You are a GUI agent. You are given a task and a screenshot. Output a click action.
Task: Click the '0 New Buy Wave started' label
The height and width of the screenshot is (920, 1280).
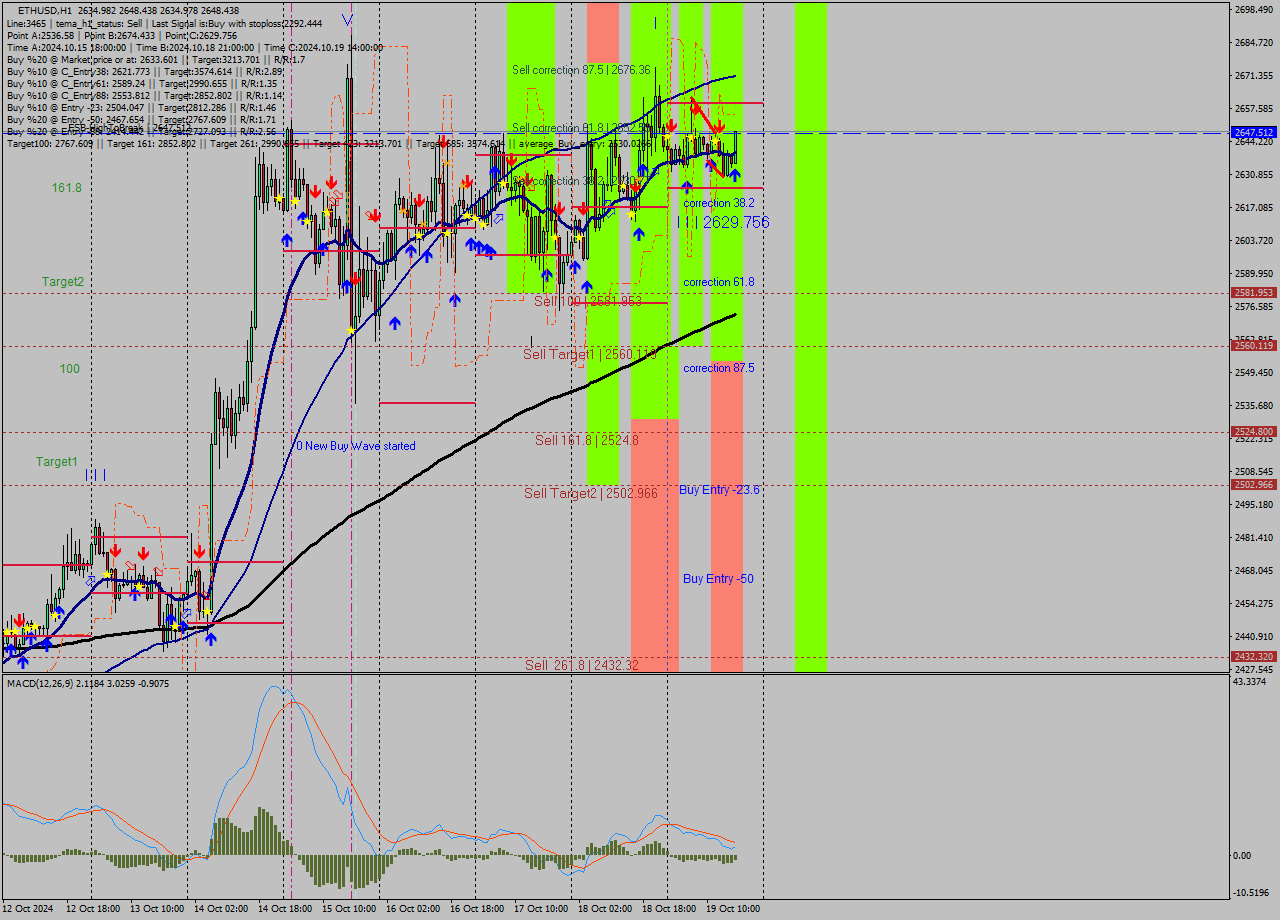355,446
